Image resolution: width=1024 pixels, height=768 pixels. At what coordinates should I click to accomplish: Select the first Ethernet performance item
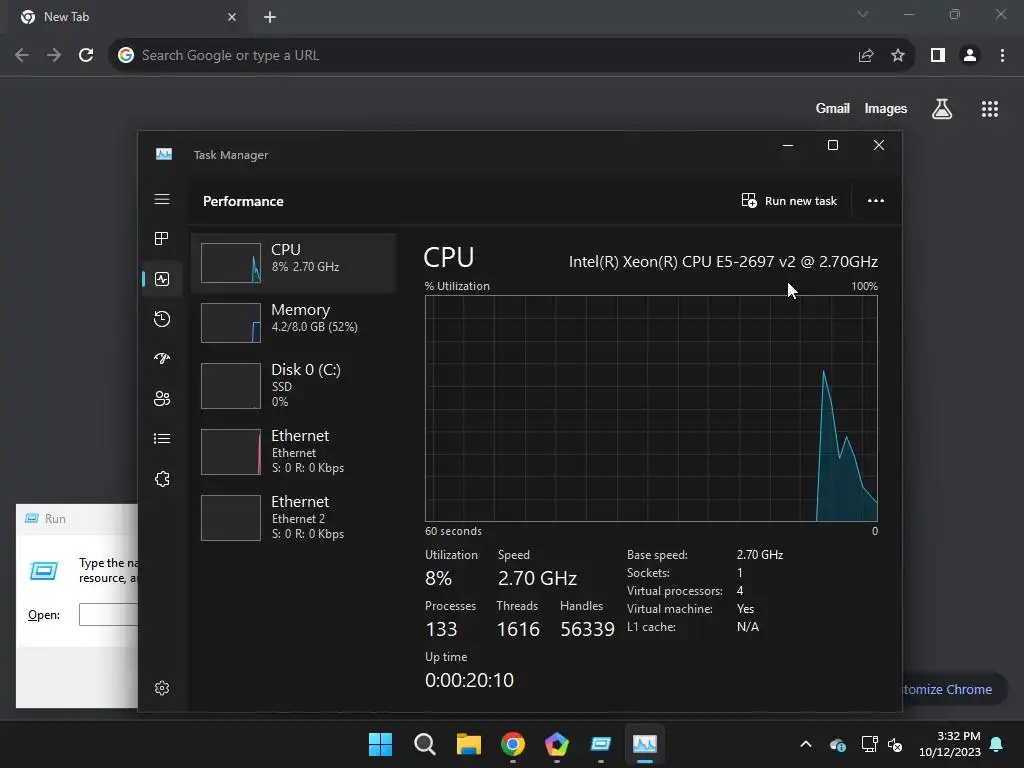click(293, 451)
